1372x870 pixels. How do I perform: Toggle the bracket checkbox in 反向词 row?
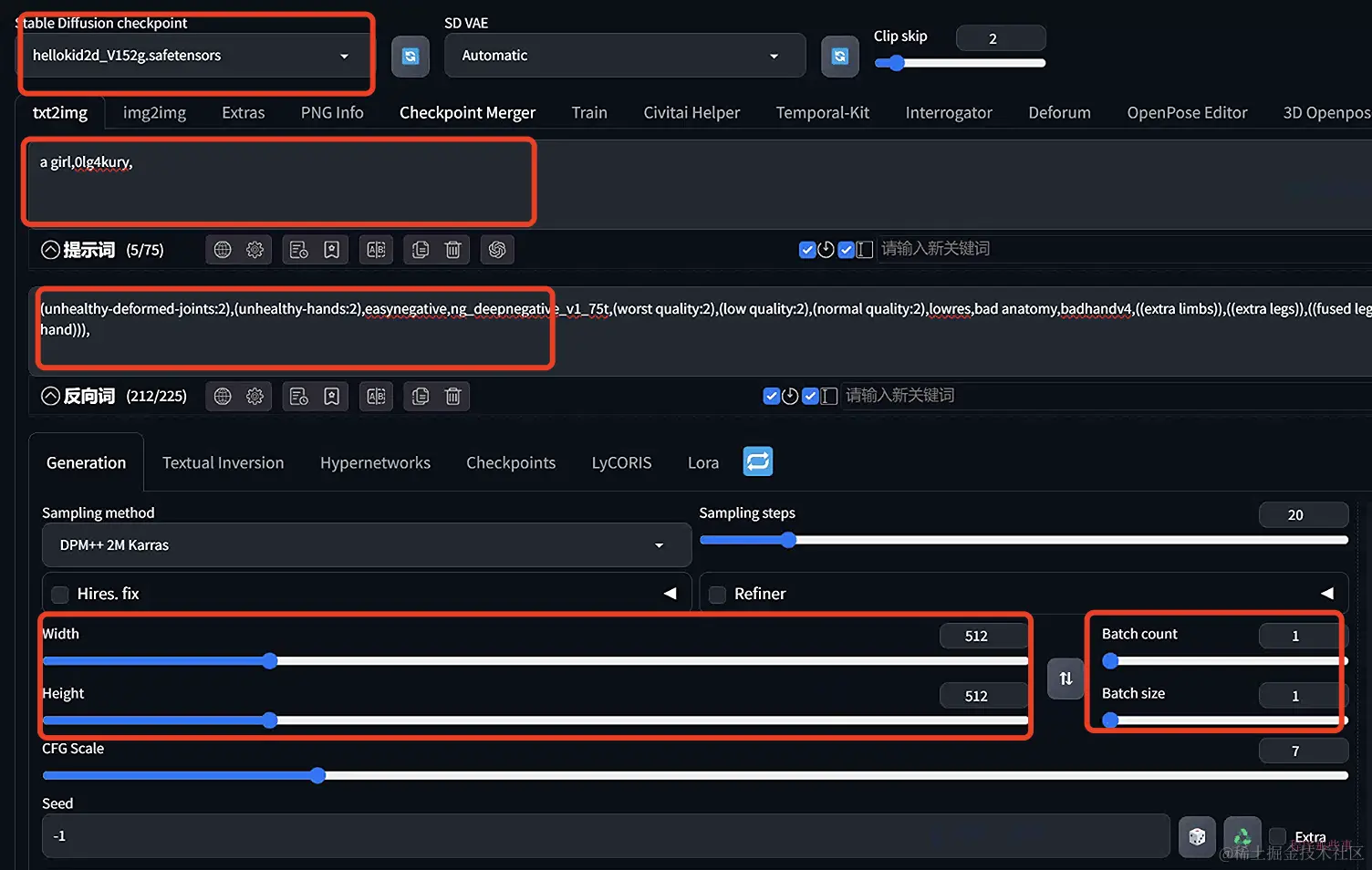tap(810, 396)
